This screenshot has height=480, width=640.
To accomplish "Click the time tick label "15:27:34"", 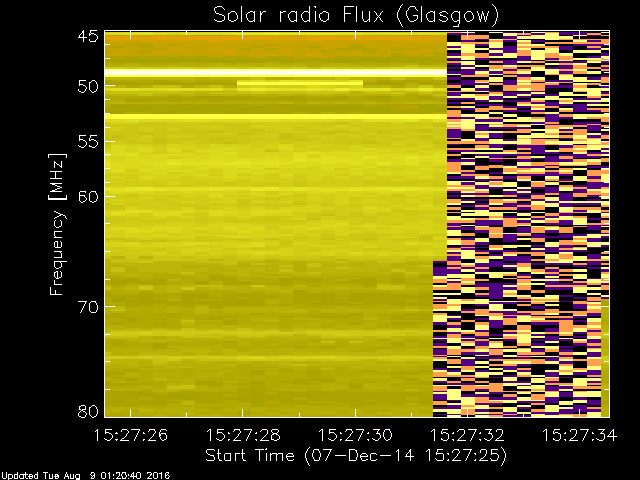I will click(580, 435).
